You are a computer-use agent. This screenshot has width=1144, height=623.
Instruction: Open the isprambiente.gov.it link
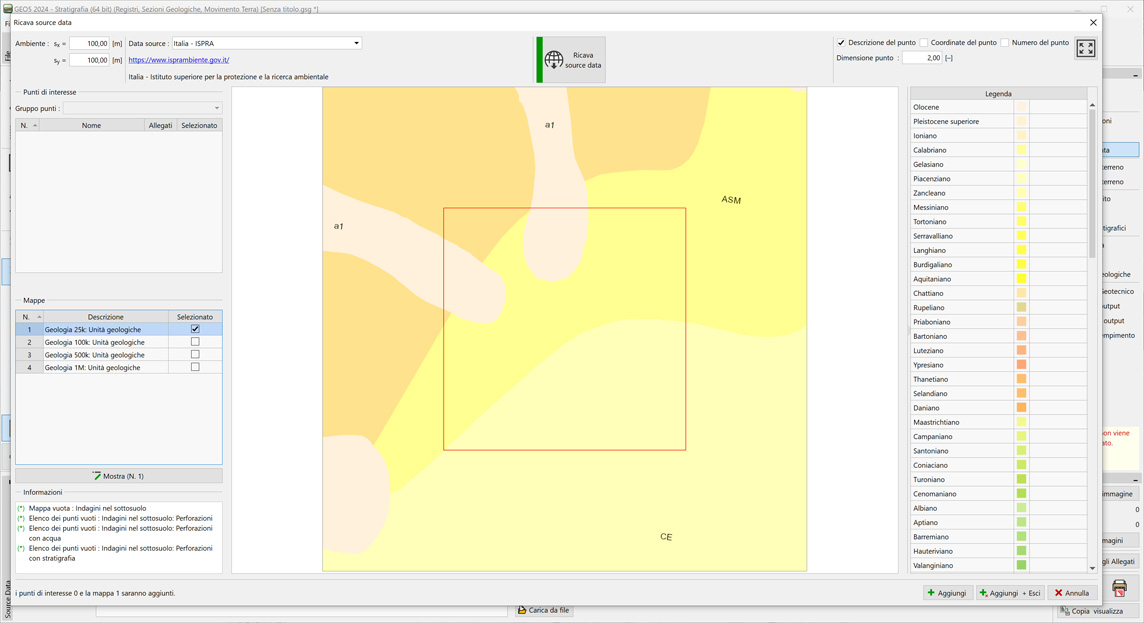(179, 60)
